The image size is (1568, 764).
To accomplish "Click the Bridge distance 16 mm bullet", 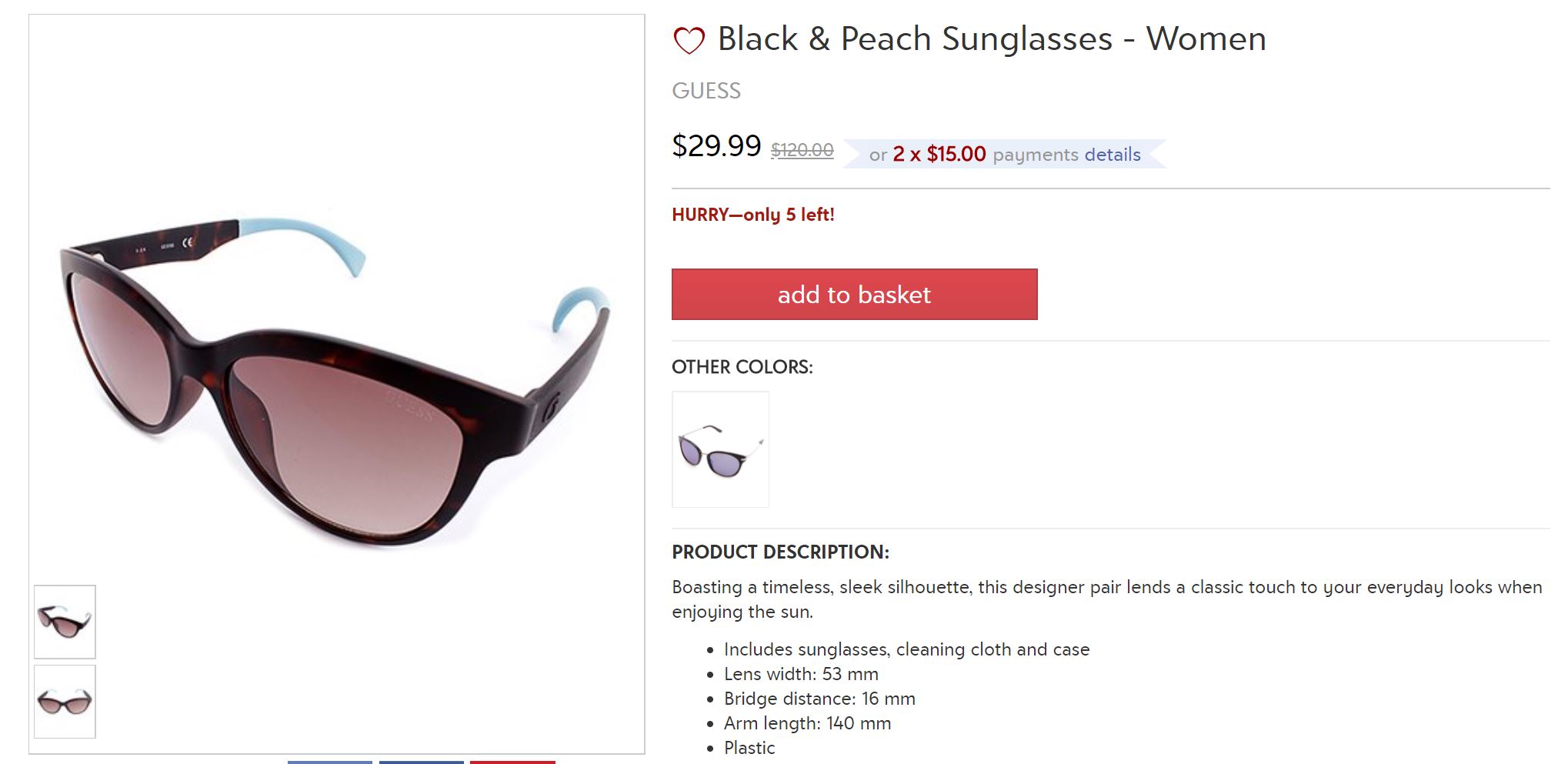I will click(819, 699).
